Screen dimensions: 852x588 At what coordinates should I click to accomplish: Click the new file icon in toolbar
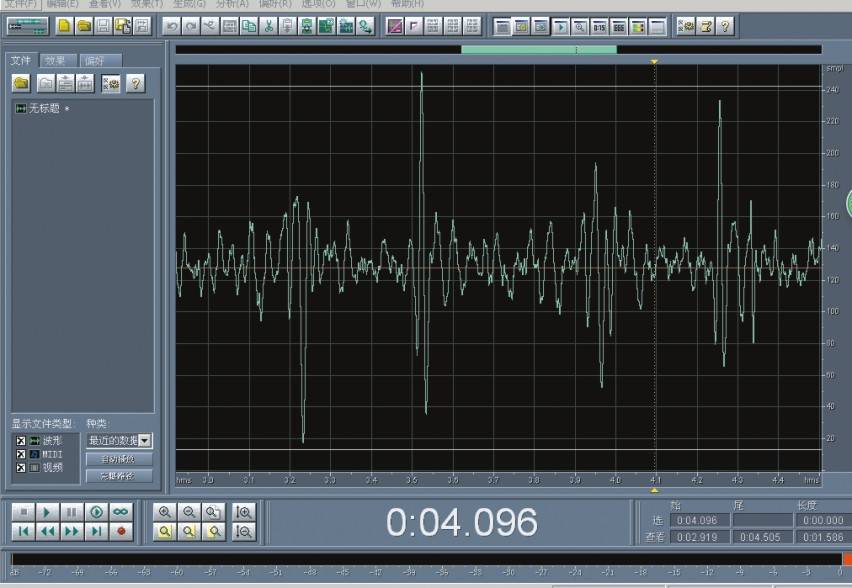pos(65,25)
